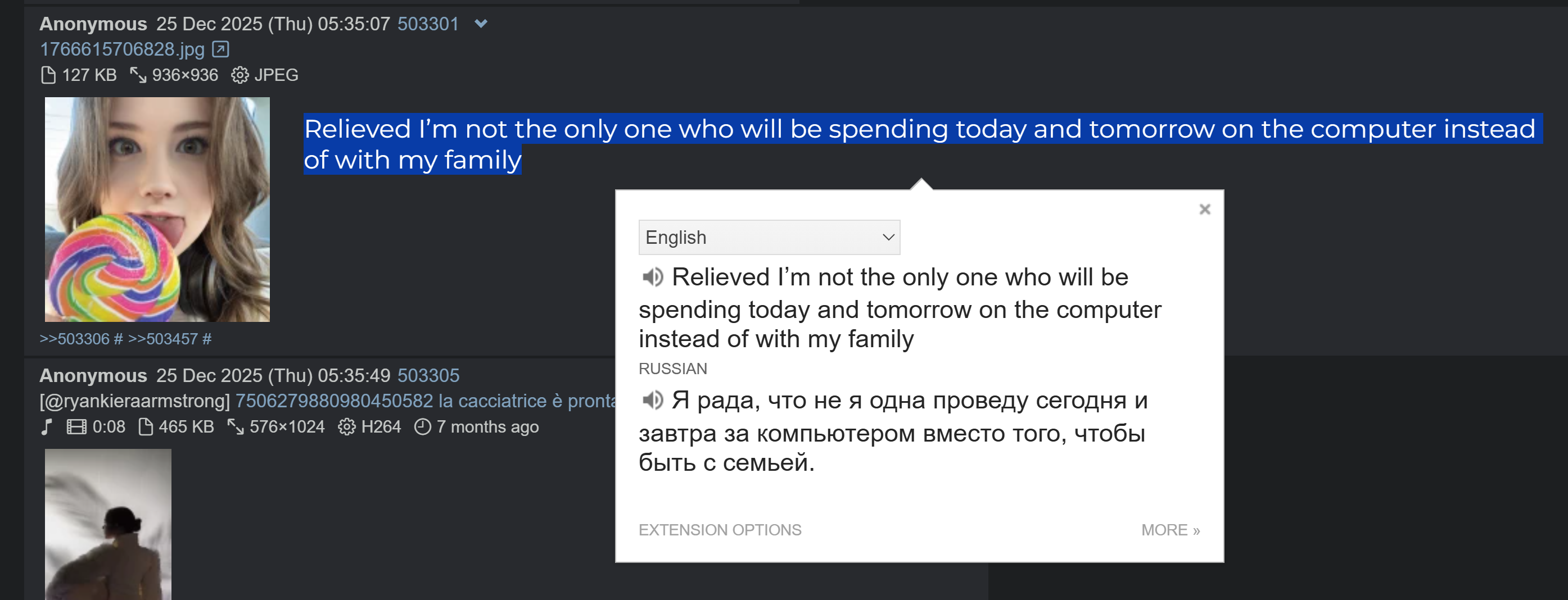This screenshot has height=600, width=1568.
Task: Expand post 503301 menu arrow
Action: coord(481,24)
